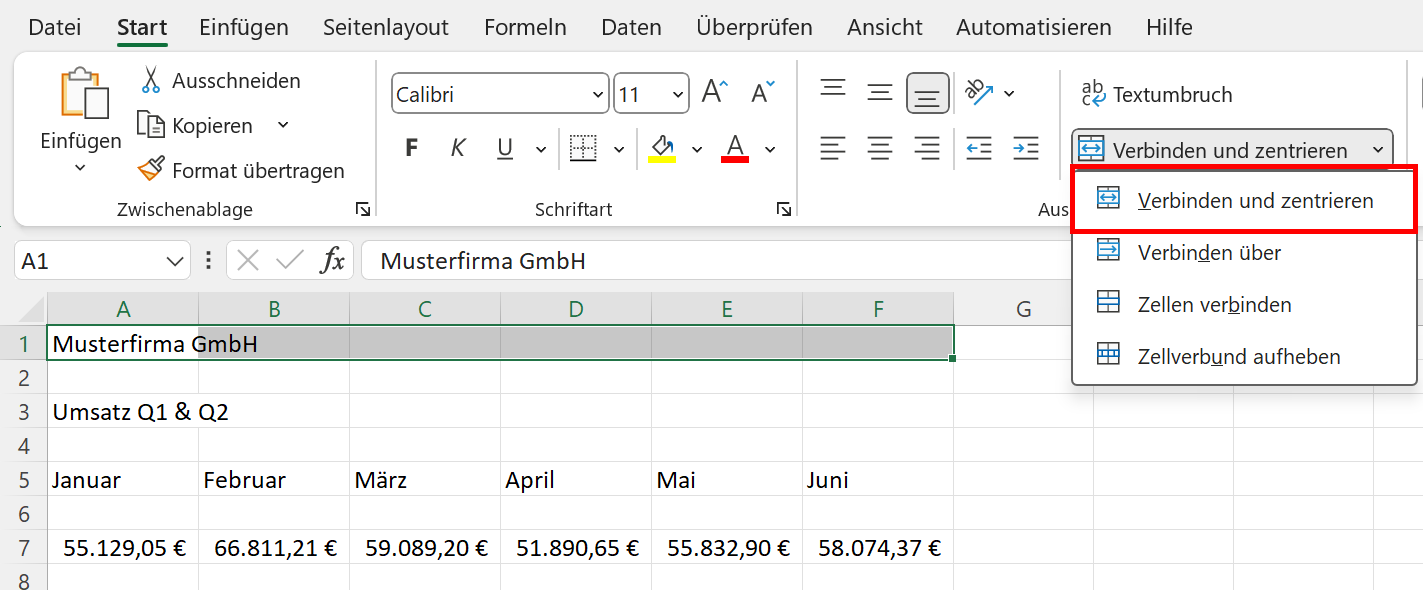The width and height of the screenshot is (1423, 590).
Task: Open the Schriftart dialog launcher
Action: pyautogui.click(x=785, y=209)
